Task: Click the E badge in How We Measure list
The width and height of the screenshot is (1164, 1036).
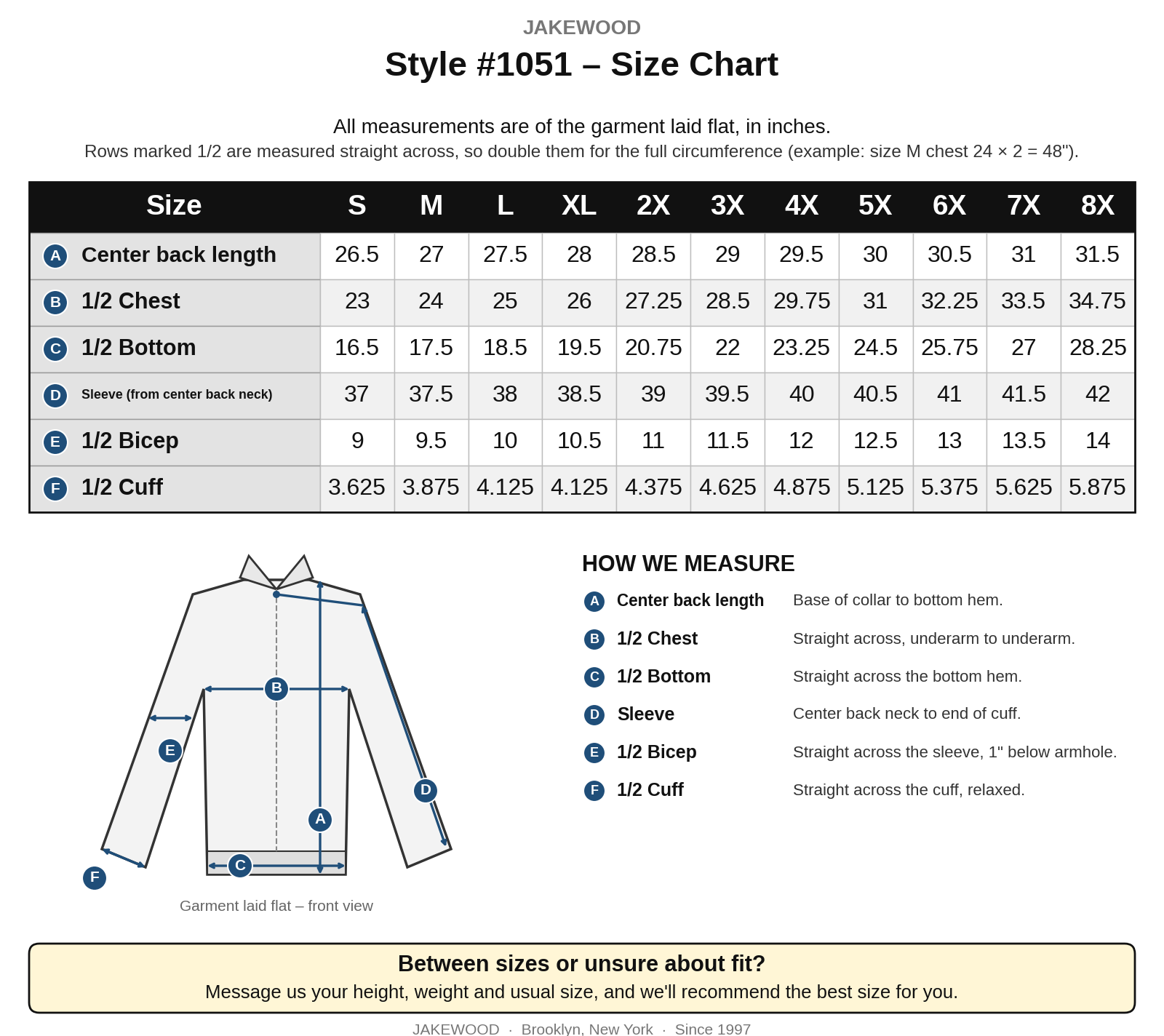Action: coord(594,753)
